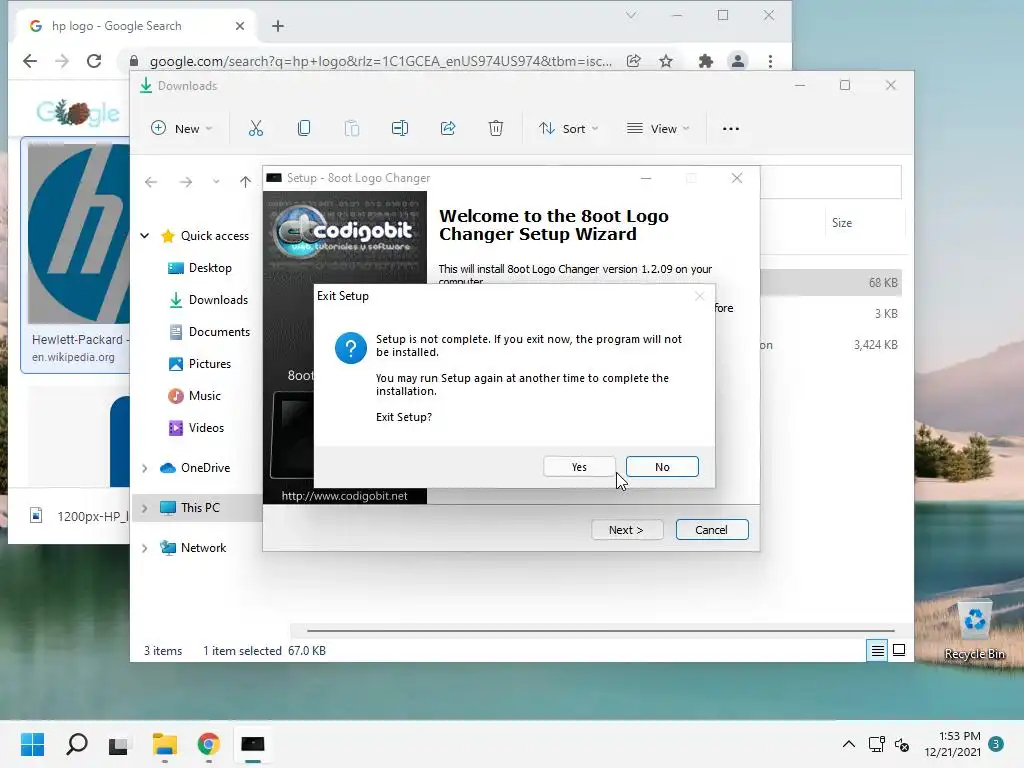Image resolution: width=1024 pixels, height=768 pixels.
Task: Click the Share icon in Explorer toolbar
Action: [448, 129]
